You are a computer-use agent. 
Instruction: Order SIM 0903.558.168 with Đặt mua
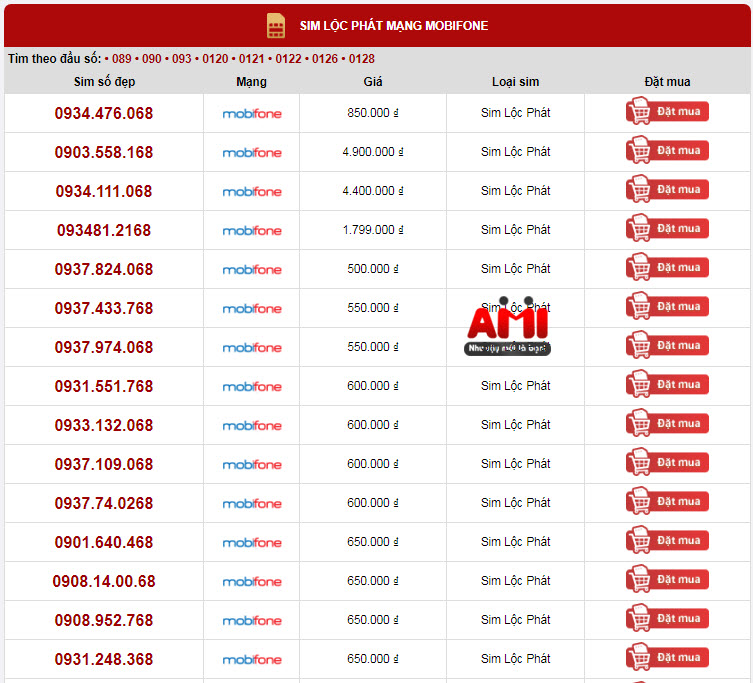pos(667,150)
